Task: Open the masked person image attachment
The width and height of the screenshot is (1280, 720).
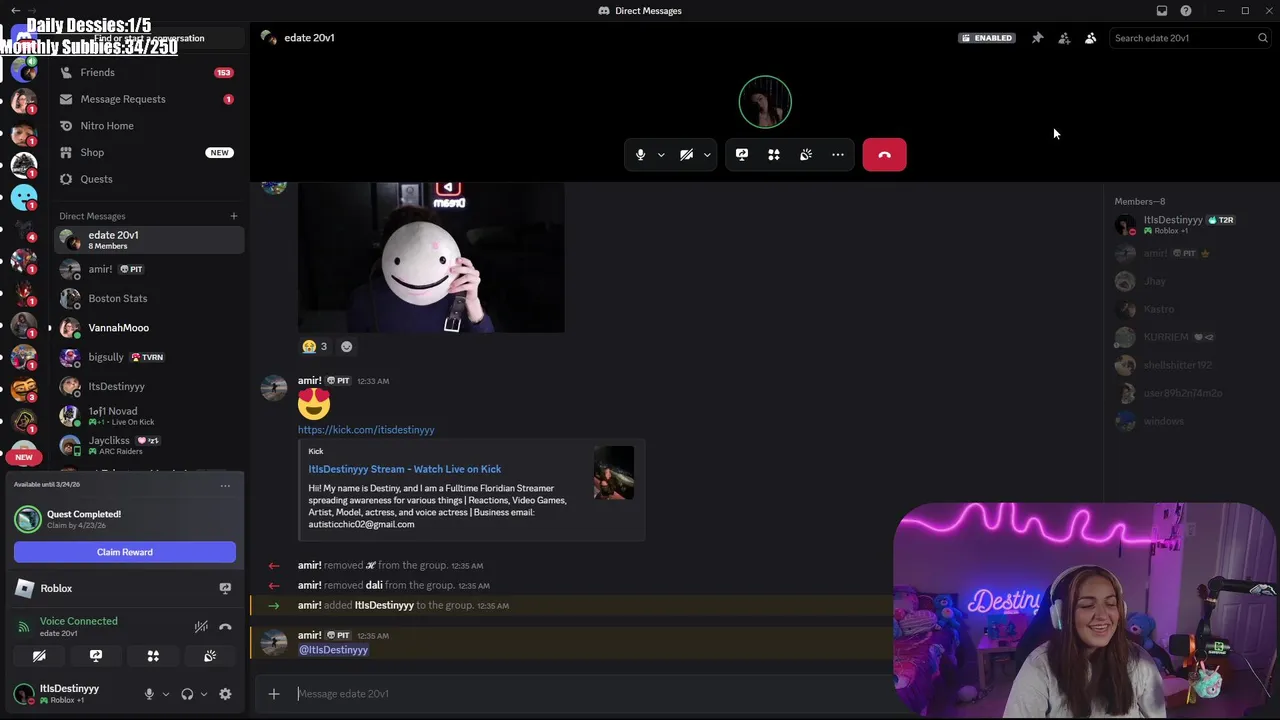Action: point(431,257)
